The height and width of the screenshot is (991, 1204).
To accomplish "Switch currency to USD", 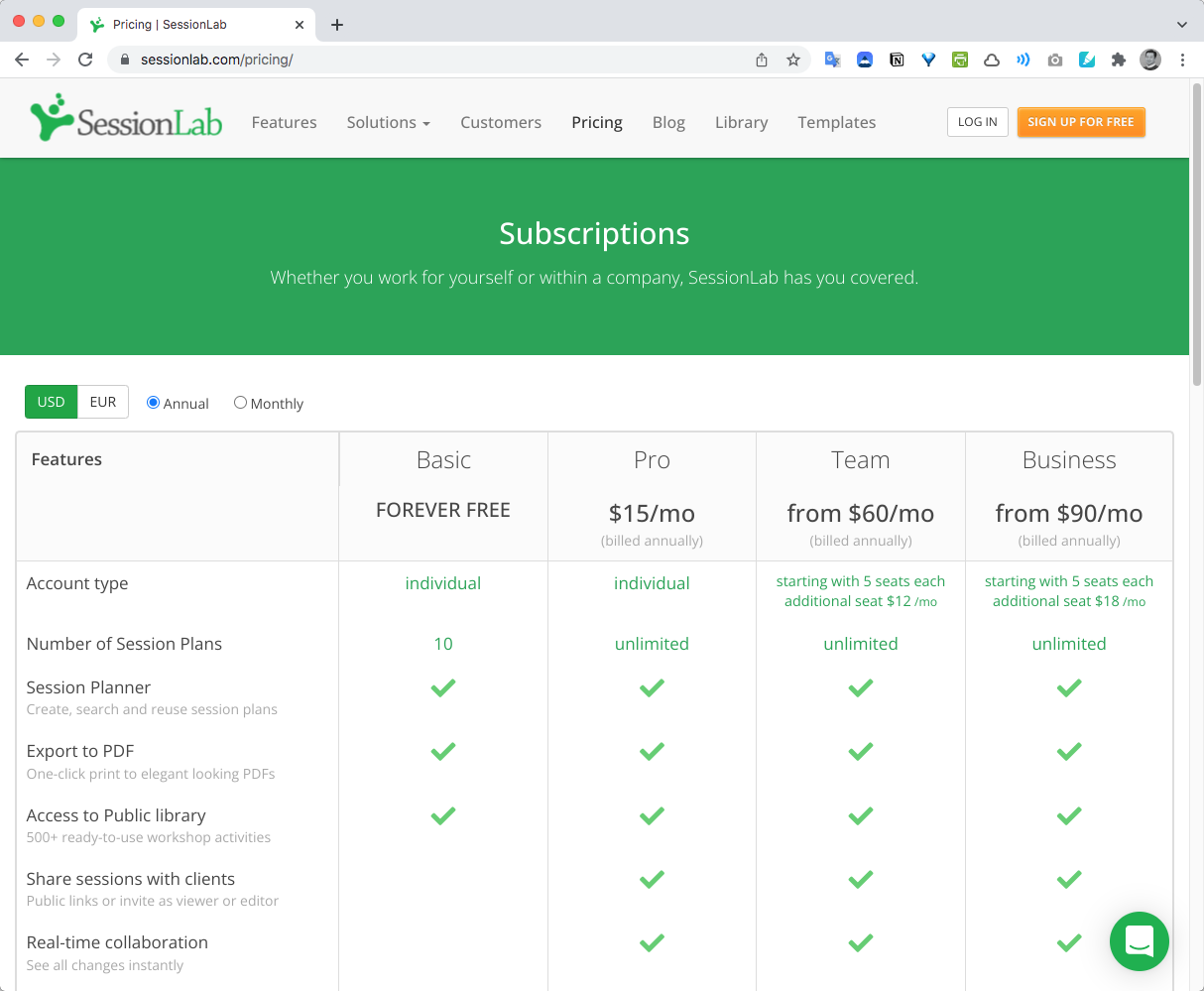I will 51,402.
